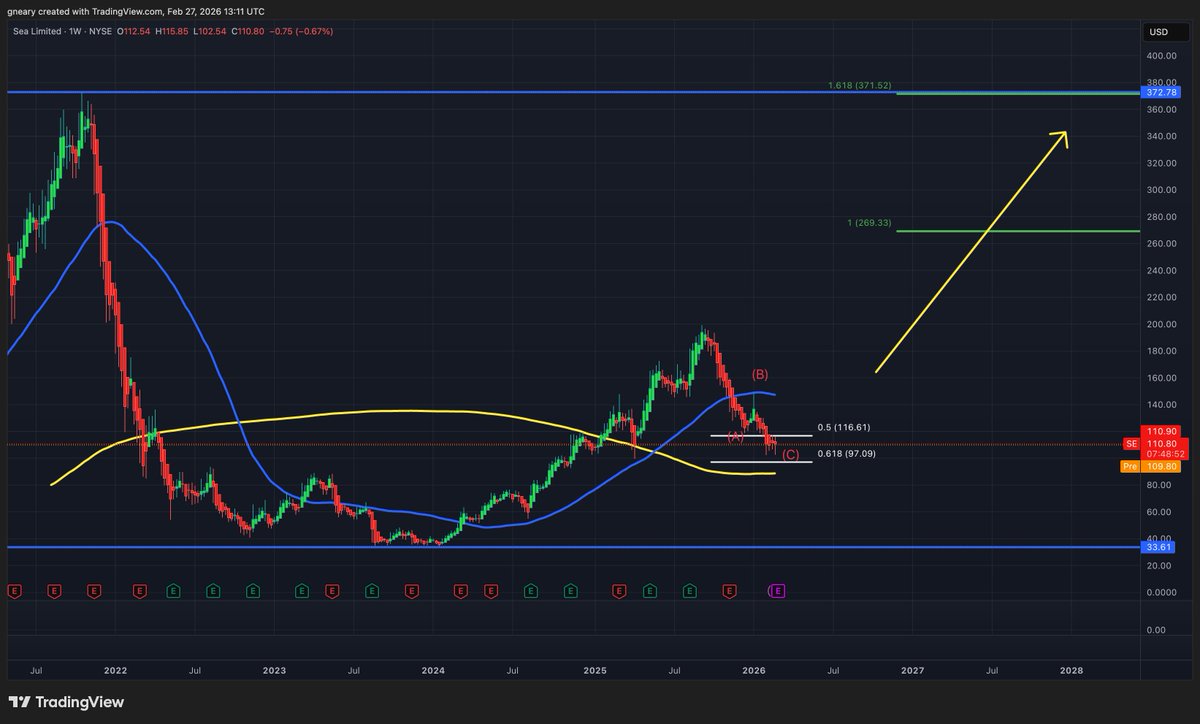Click the red earnings marker nearest the purple one
Viewport: 1200px width, 724px height.
pos(729,591)
